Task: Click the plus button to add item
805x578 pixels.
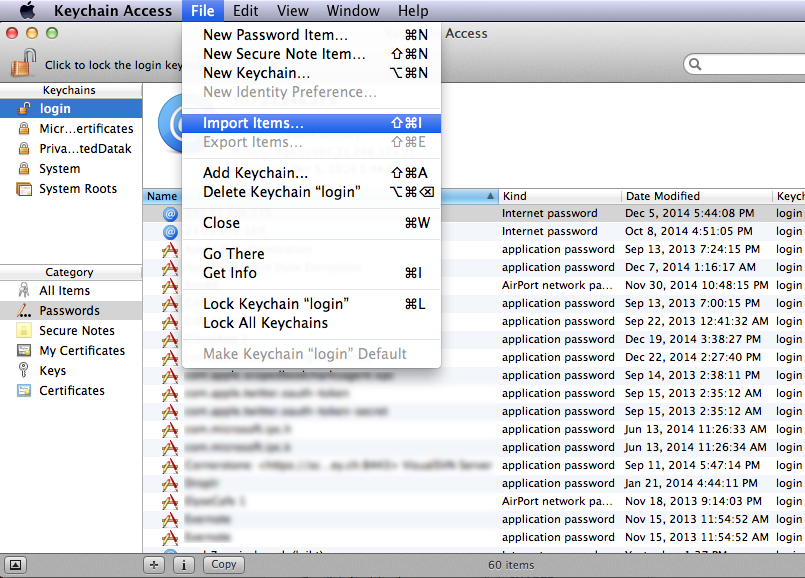Action: [x=154, y=565]
